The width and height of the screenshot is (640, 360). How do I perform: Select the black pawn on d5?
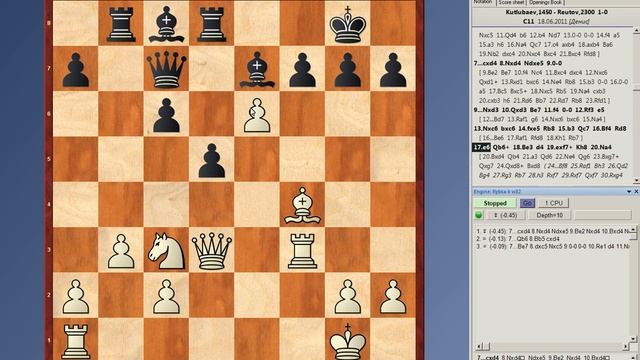[211, 160]
